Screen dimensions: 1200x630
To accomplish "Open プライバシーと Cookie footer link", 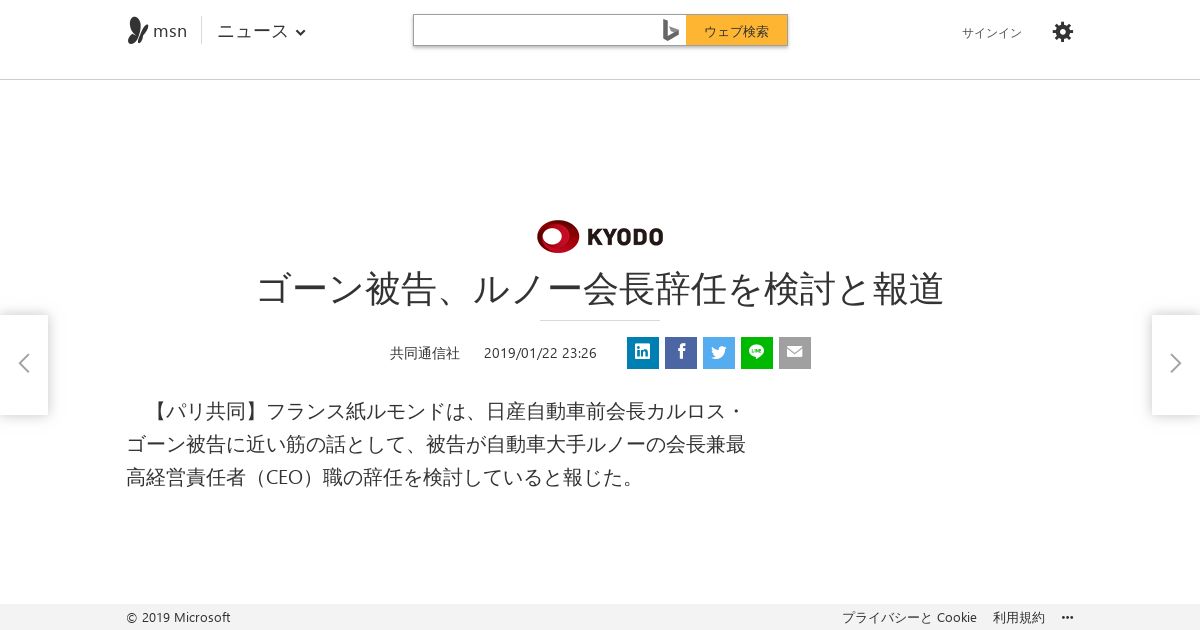I will 909,618.
